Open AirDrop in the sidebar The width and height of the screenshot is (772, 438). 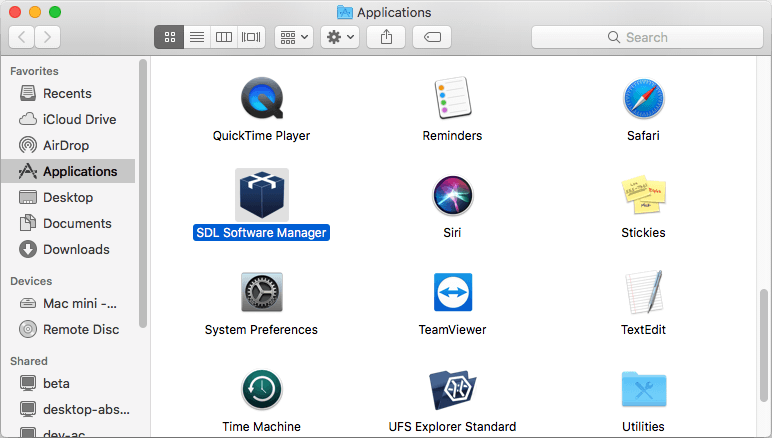(x=68, y=146)
